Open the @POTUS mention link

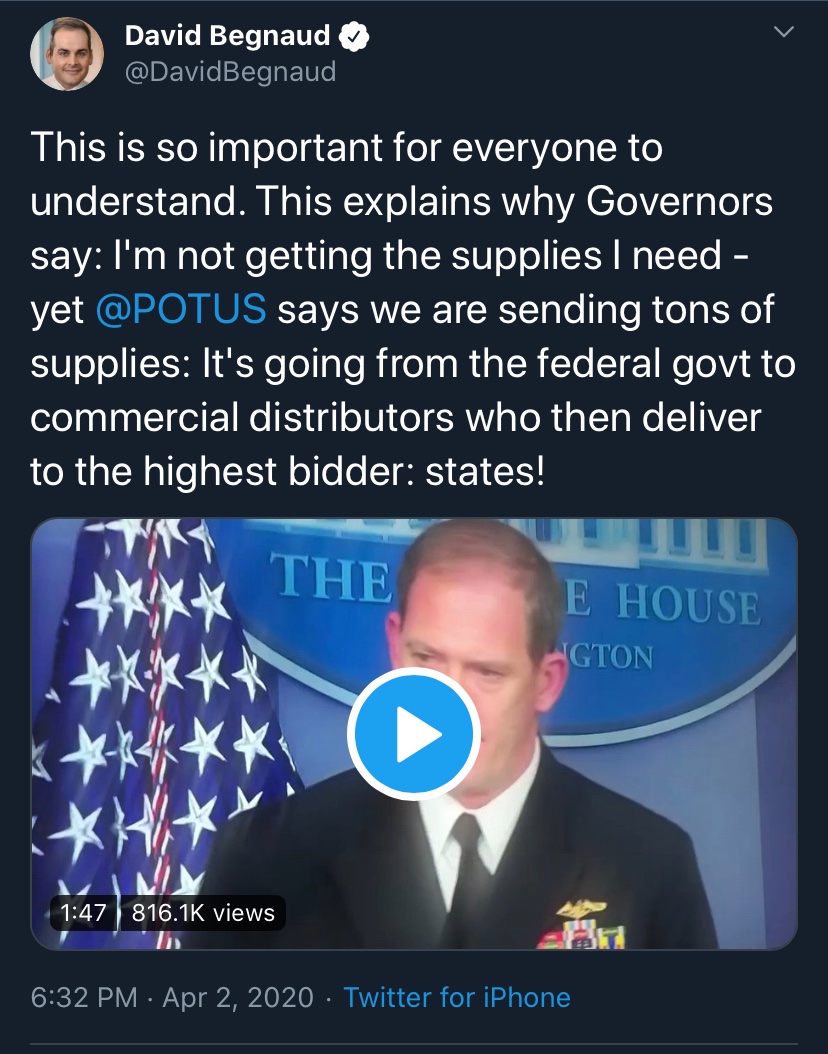[181, 309]
